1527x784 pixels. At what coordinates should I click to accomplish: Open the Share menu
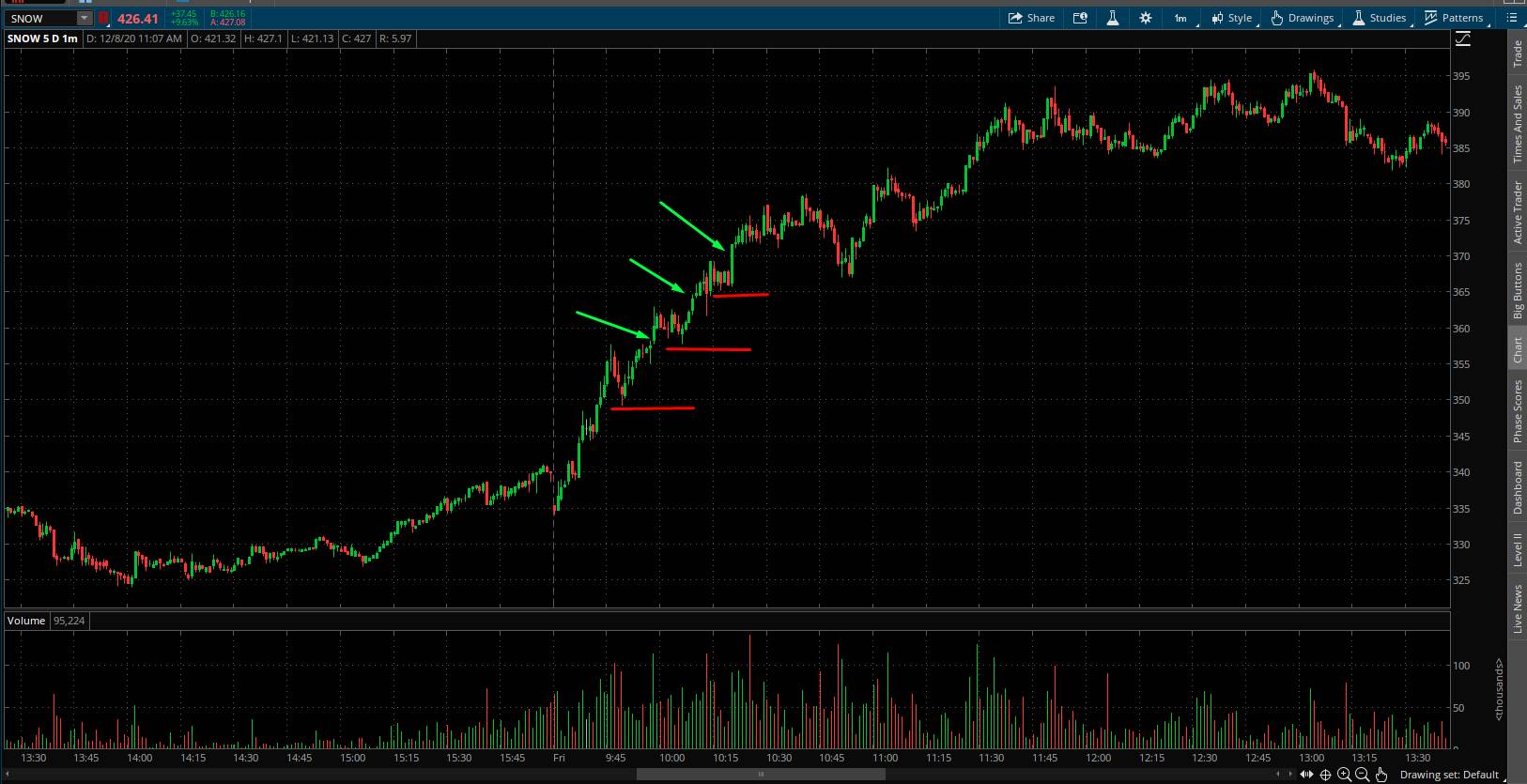click(1031, 18)
